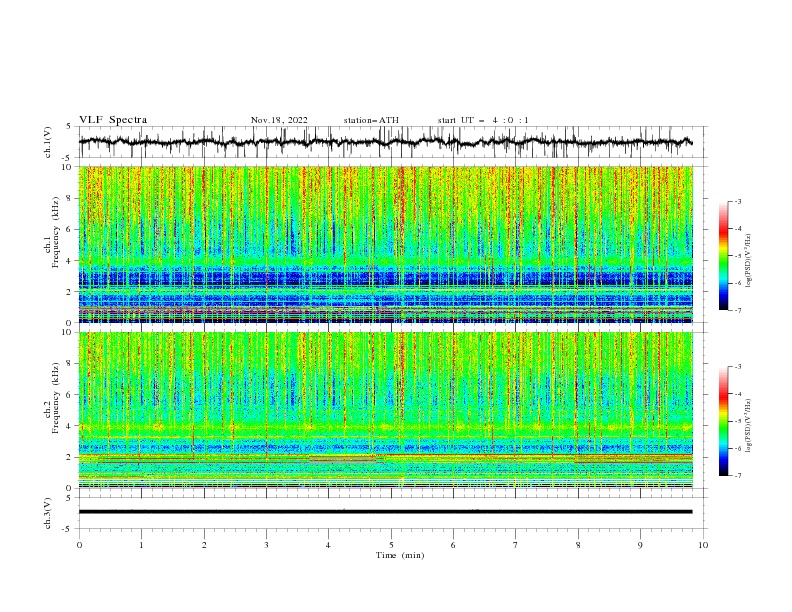Click the "2" tick on the time axis
Image resolution: width=792 pixels, height=612 pixels.
click(204, 545)
